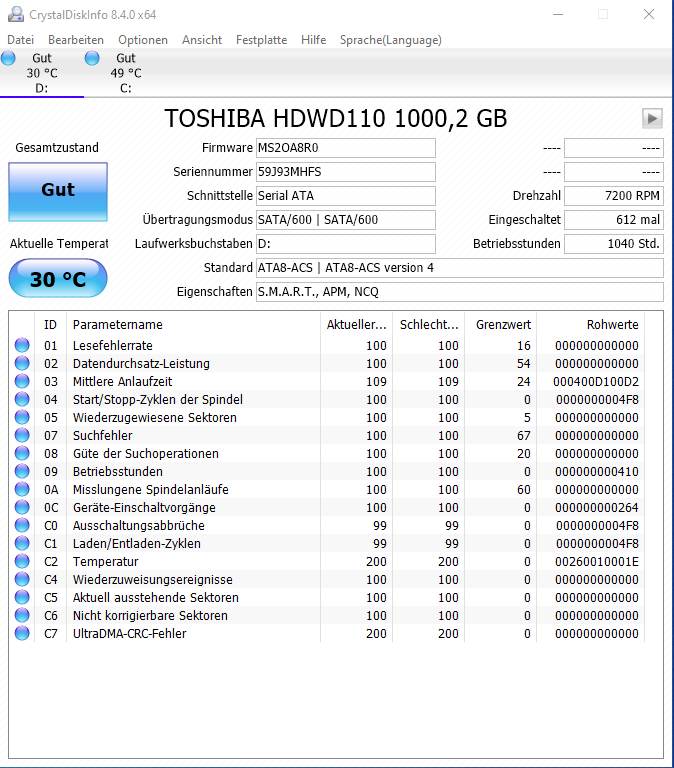This screenshot has height=768, width=674.
Task: Open the Datei menu
Action: (x=21, y=40)
